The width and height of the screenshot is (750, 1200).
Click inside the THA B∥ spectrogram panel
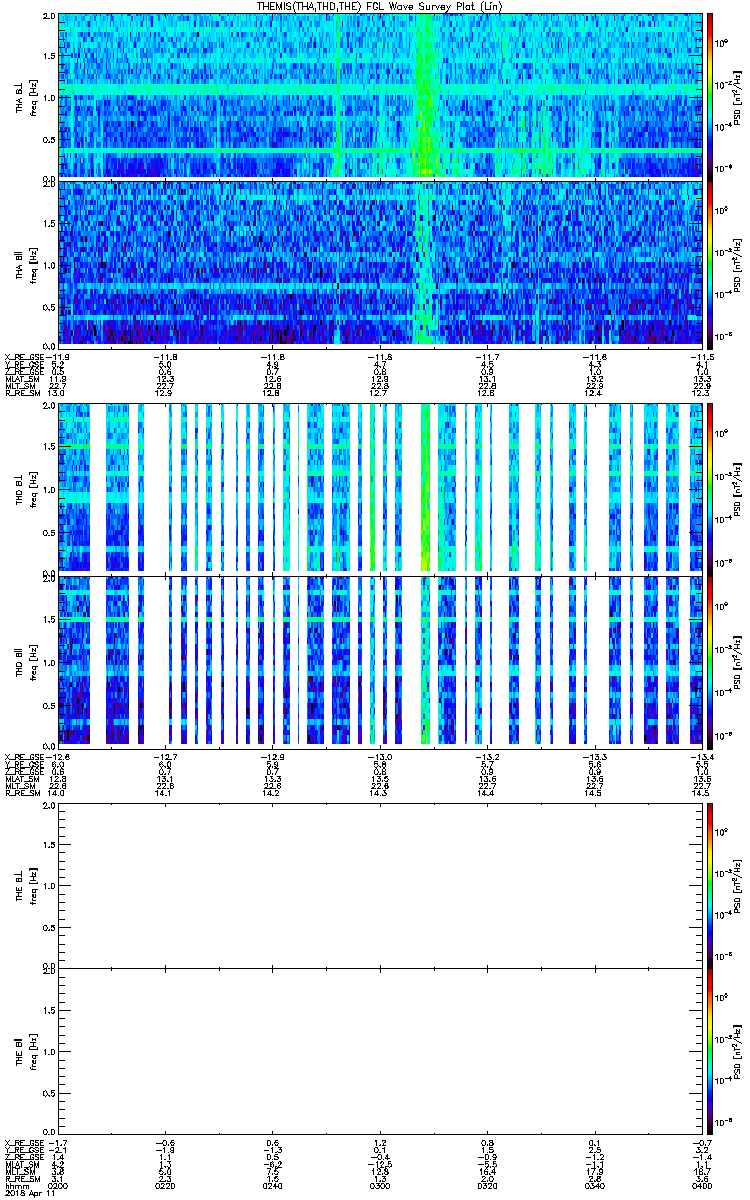click(381, 263)
